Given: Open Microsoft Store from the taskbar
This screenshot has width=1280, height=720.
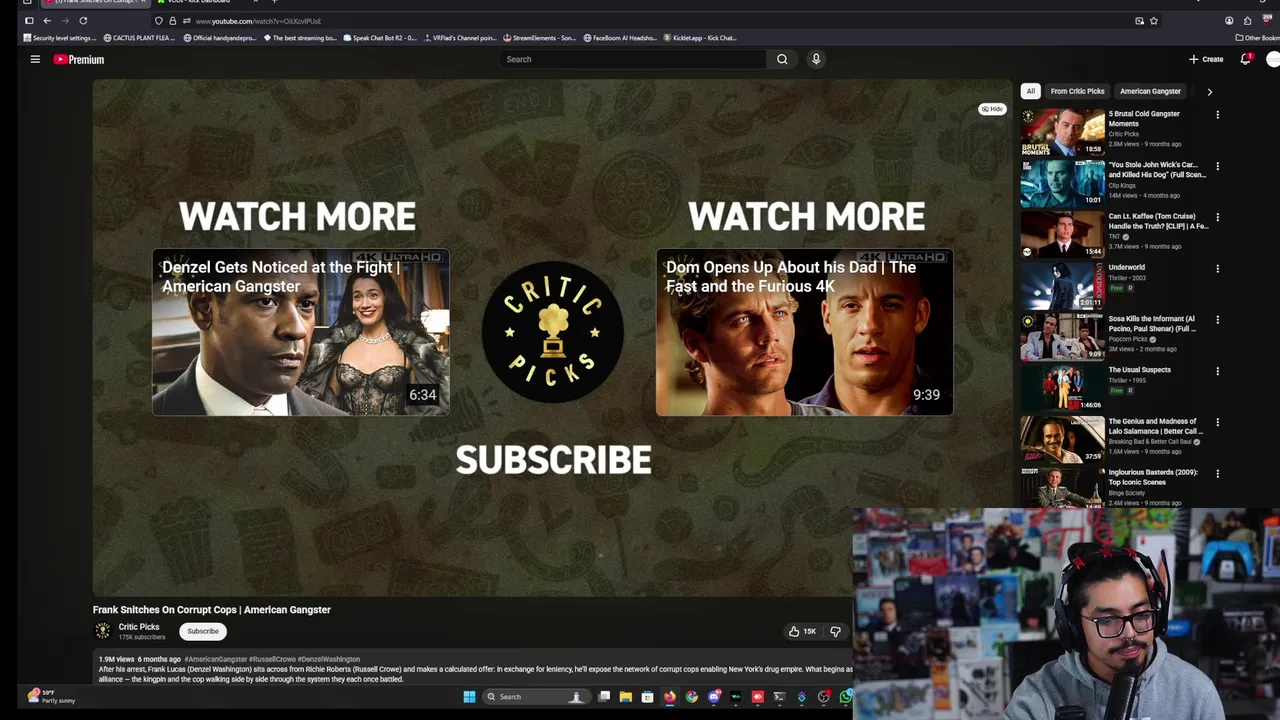Looking at the screenshot, I should click(x=648, y=697).
